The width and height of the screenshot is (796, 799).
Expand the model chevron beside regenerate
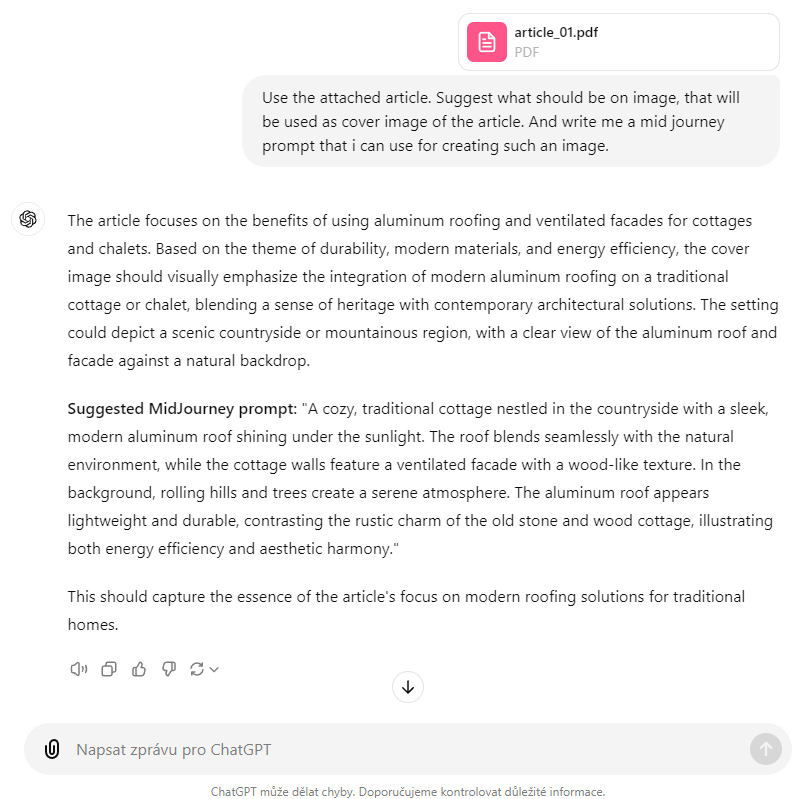214,669
